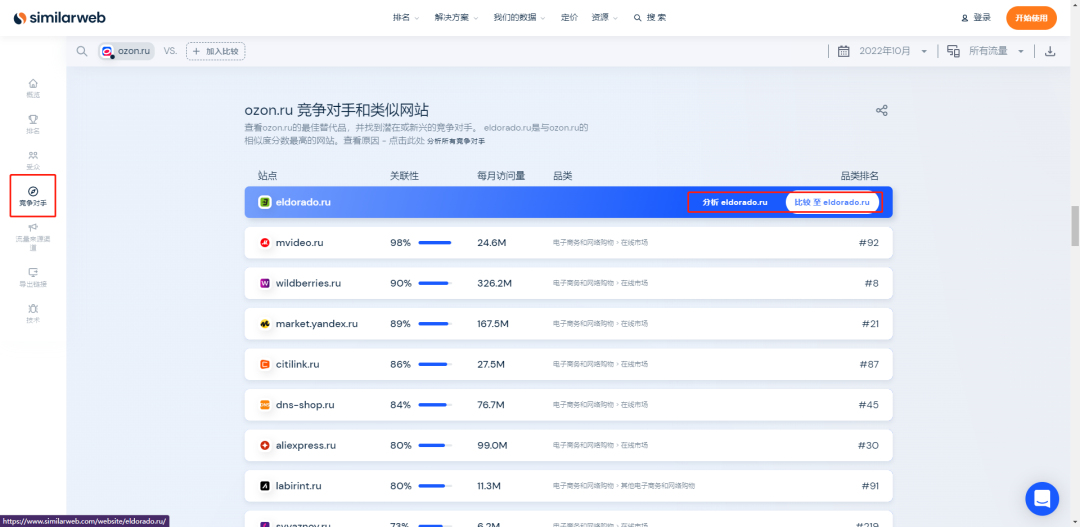The height and width of the screenshot is (527, 1080).
Task: Click the 品类排名 column header
Action: [x=860, y=176]
